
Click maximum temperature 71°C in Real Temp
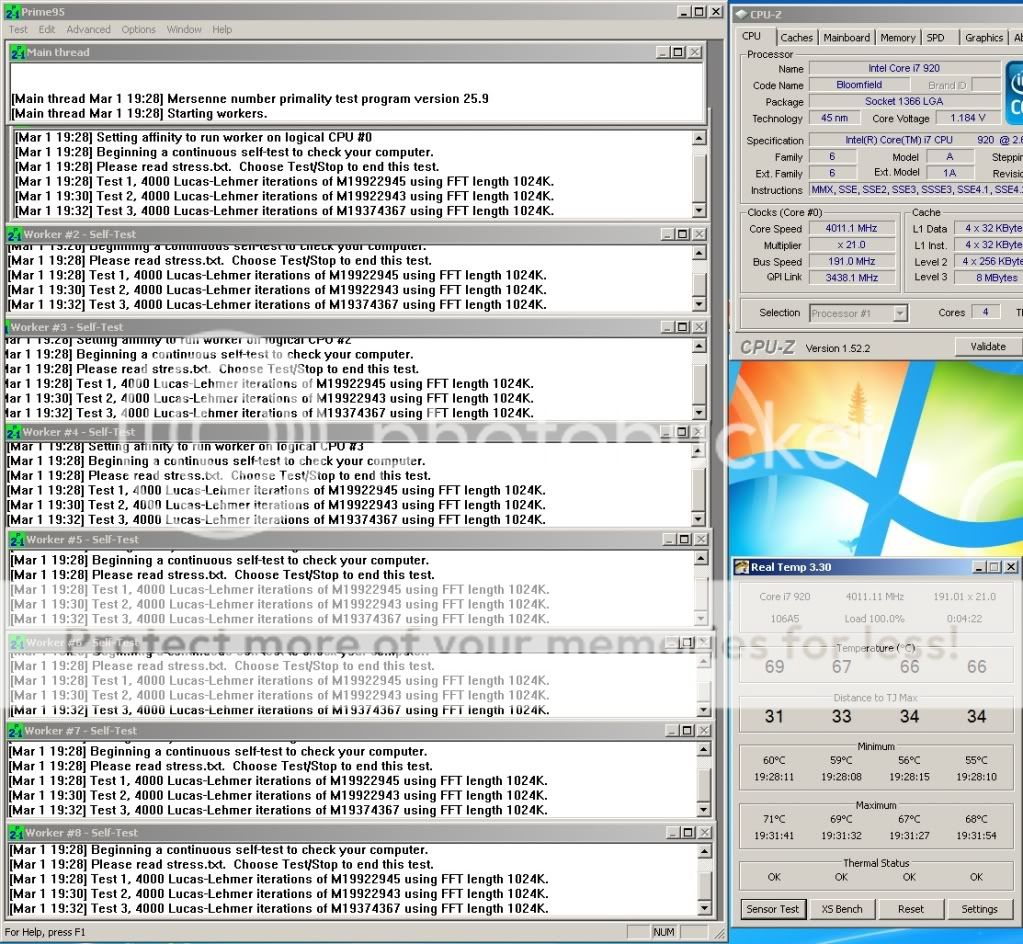pyautogui.click(x=774, y=819)
